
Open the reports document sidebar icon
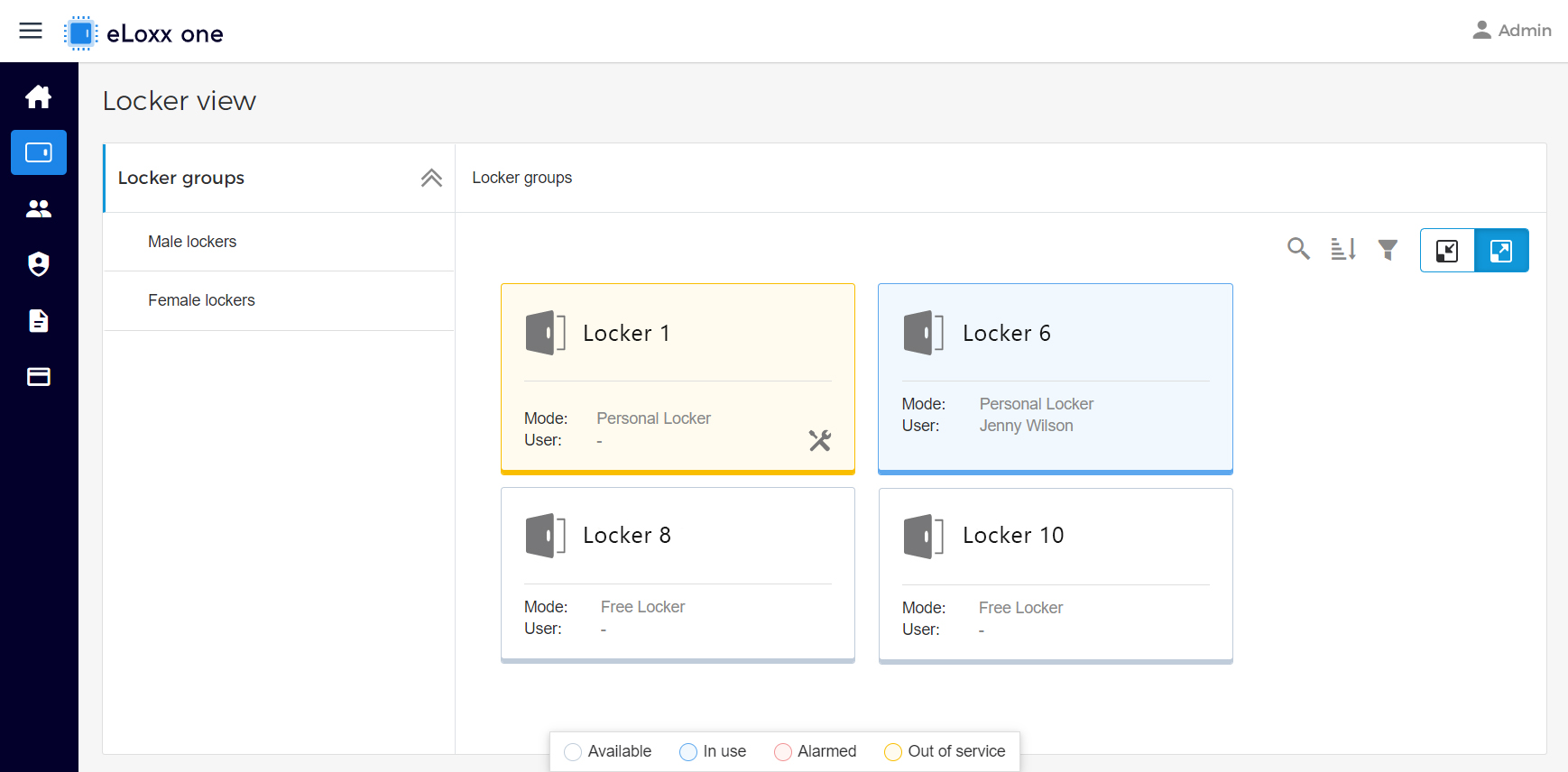[39, 320]
